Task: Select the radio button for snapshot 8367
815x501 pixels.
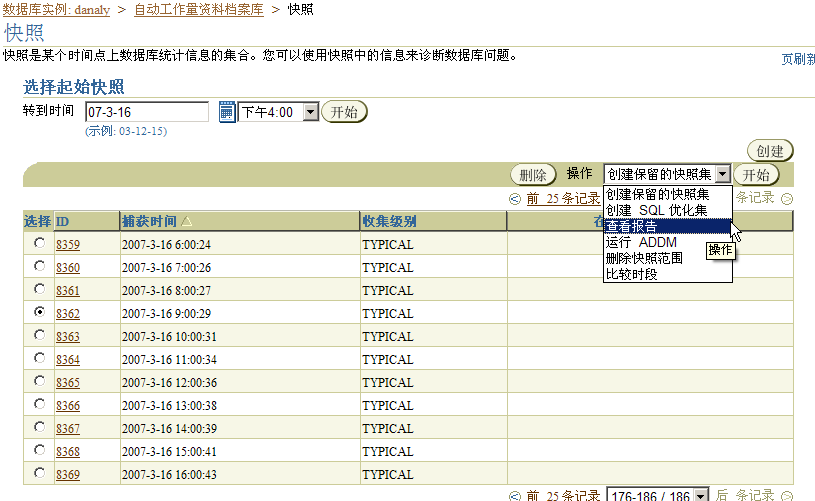Action: (x=39, y=427)
